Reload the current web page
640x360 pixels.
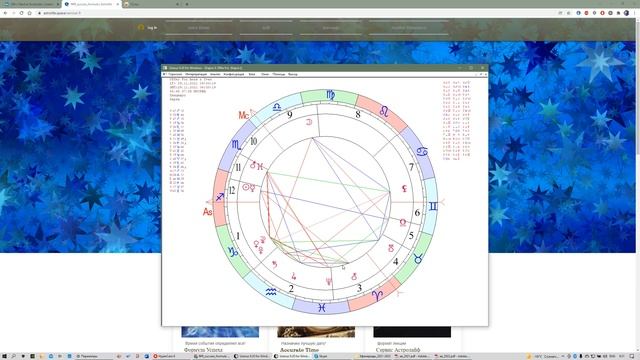pyautogui.click(x=21, y=13)
